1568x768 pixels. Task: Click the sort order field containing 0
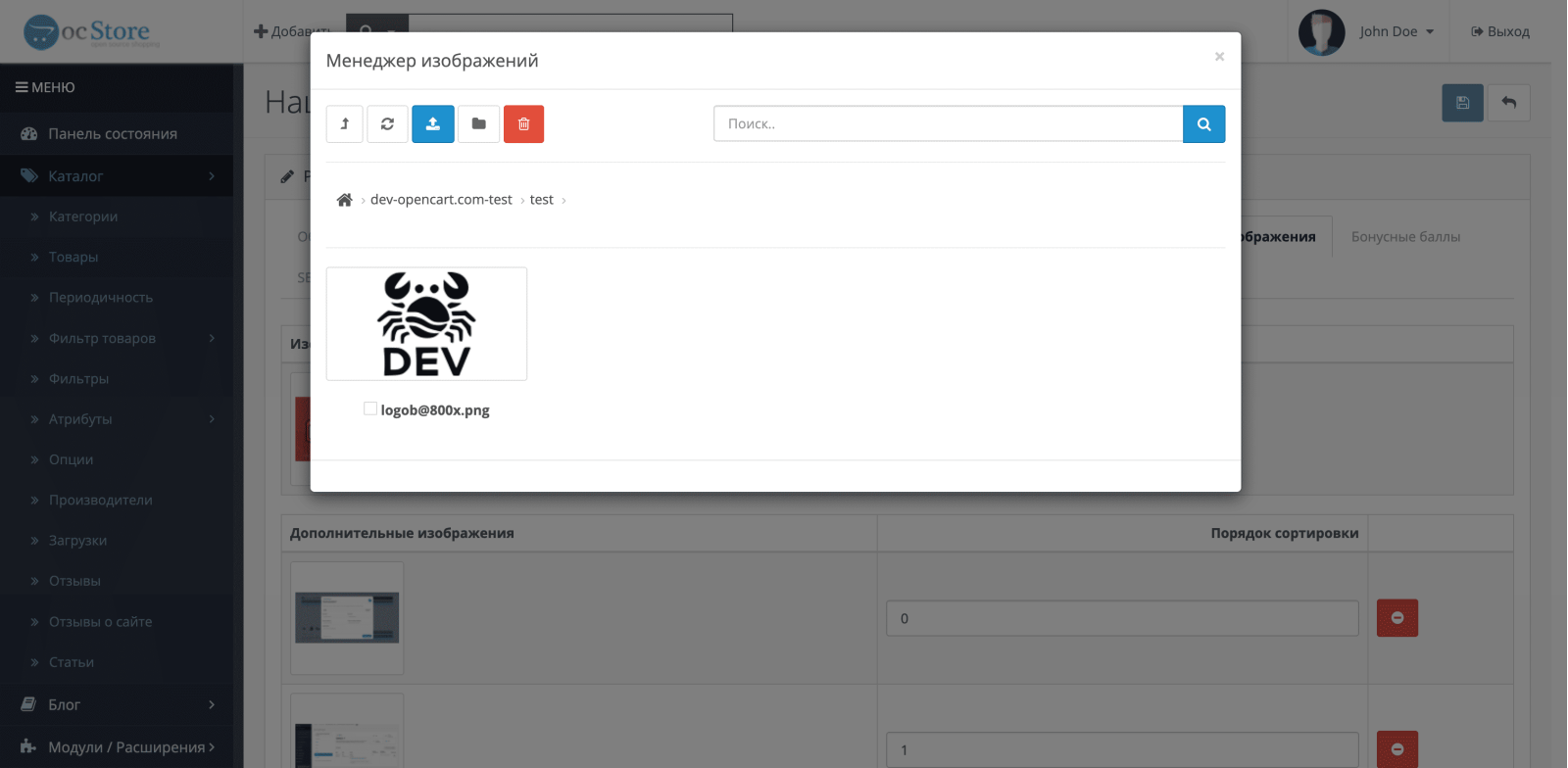click(x=1122, y=618)
